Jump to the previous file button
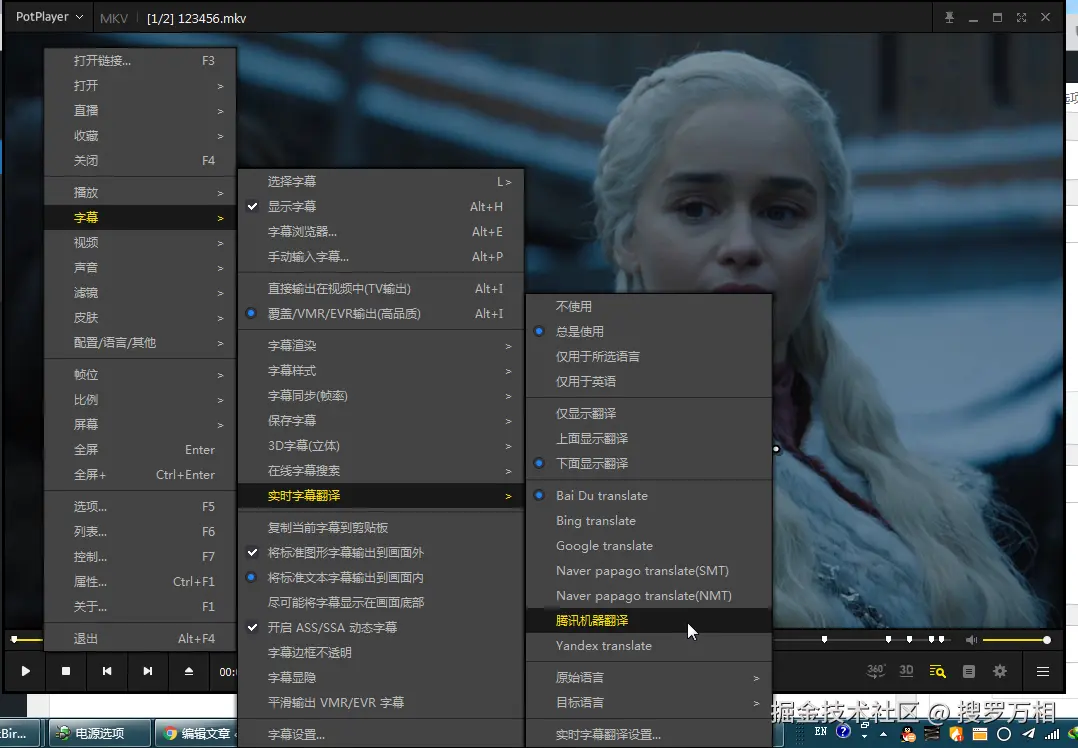Viewport: 1078px width, 748px height. [107, 671]
